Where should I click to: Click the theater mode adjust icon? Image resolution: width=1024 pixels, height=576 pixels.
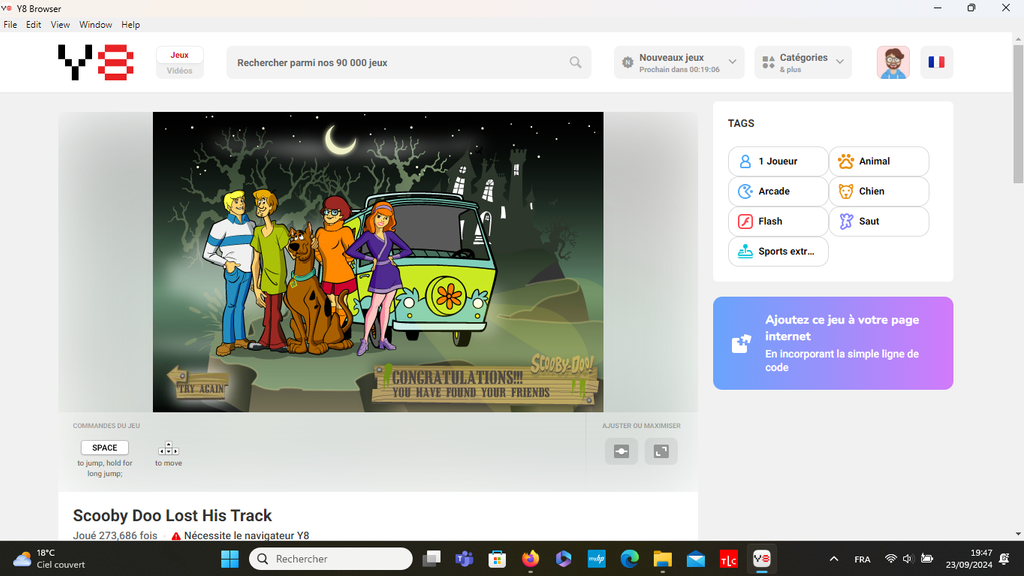(621, 451)
